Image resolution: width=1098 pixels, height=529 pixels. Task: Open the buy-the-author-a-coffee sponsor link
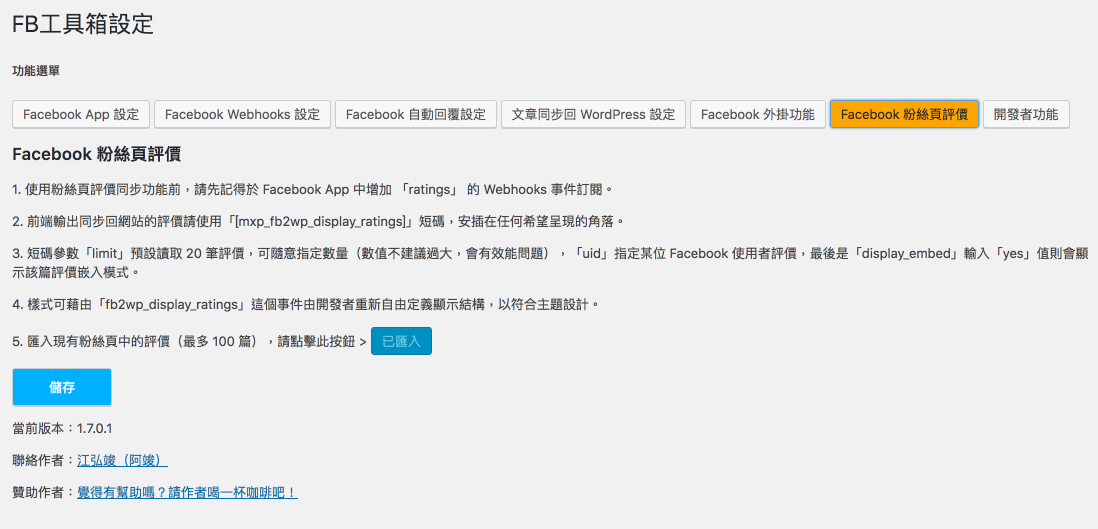[187, 493]
